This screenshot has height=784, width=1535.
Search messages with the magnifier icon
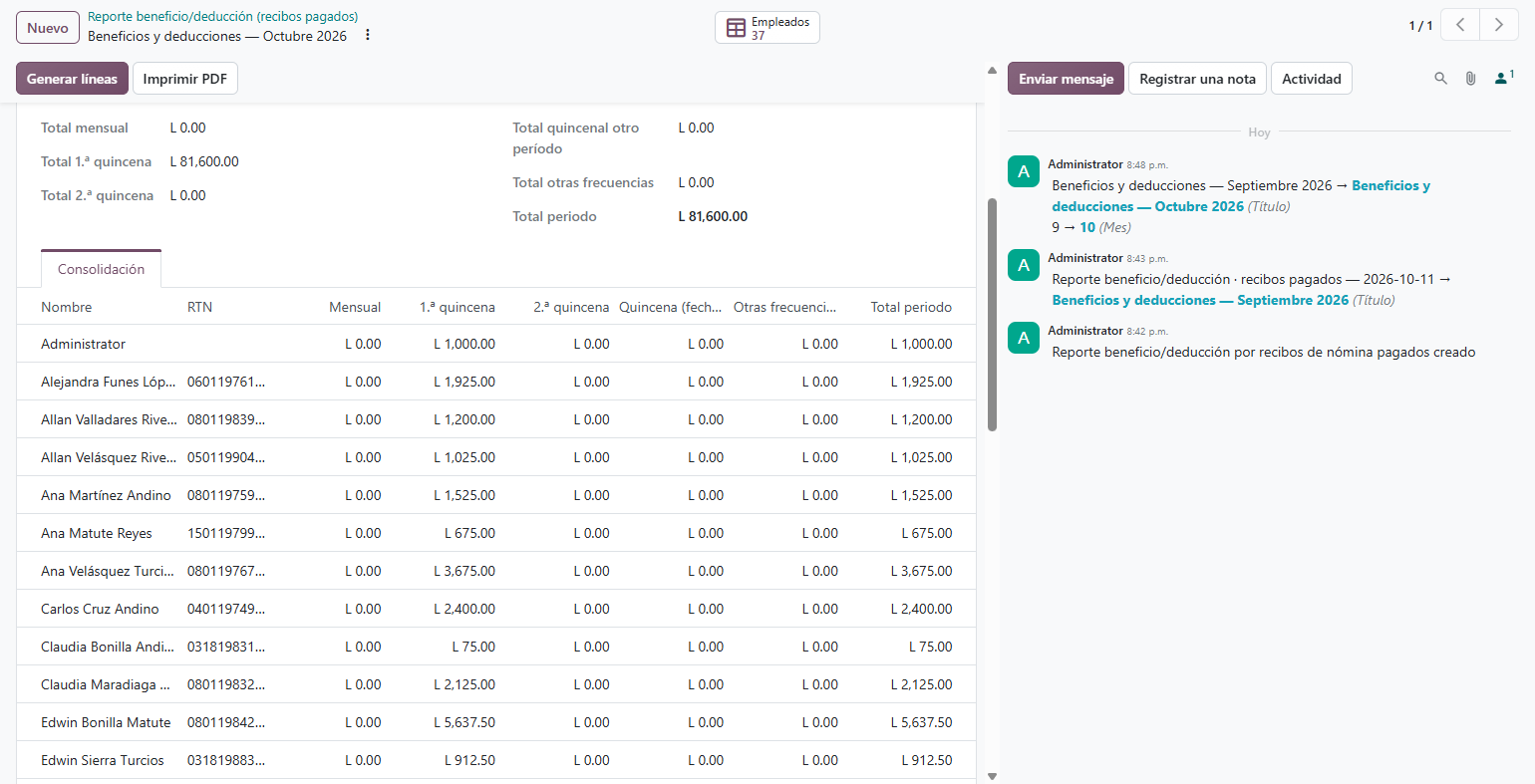[x=1440, y=79]
